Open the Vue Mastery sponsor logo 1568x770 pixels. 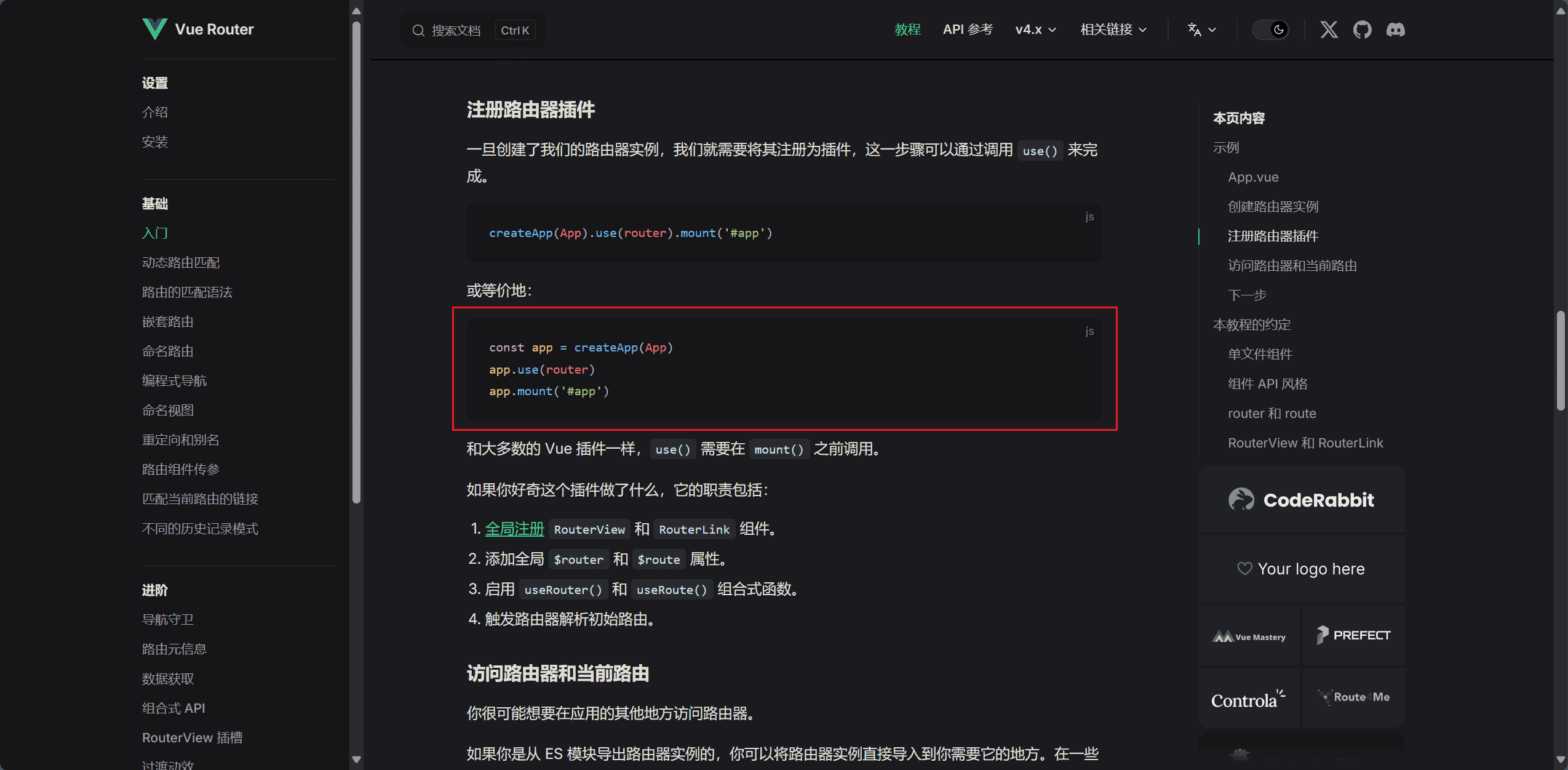coord(1249,636)
